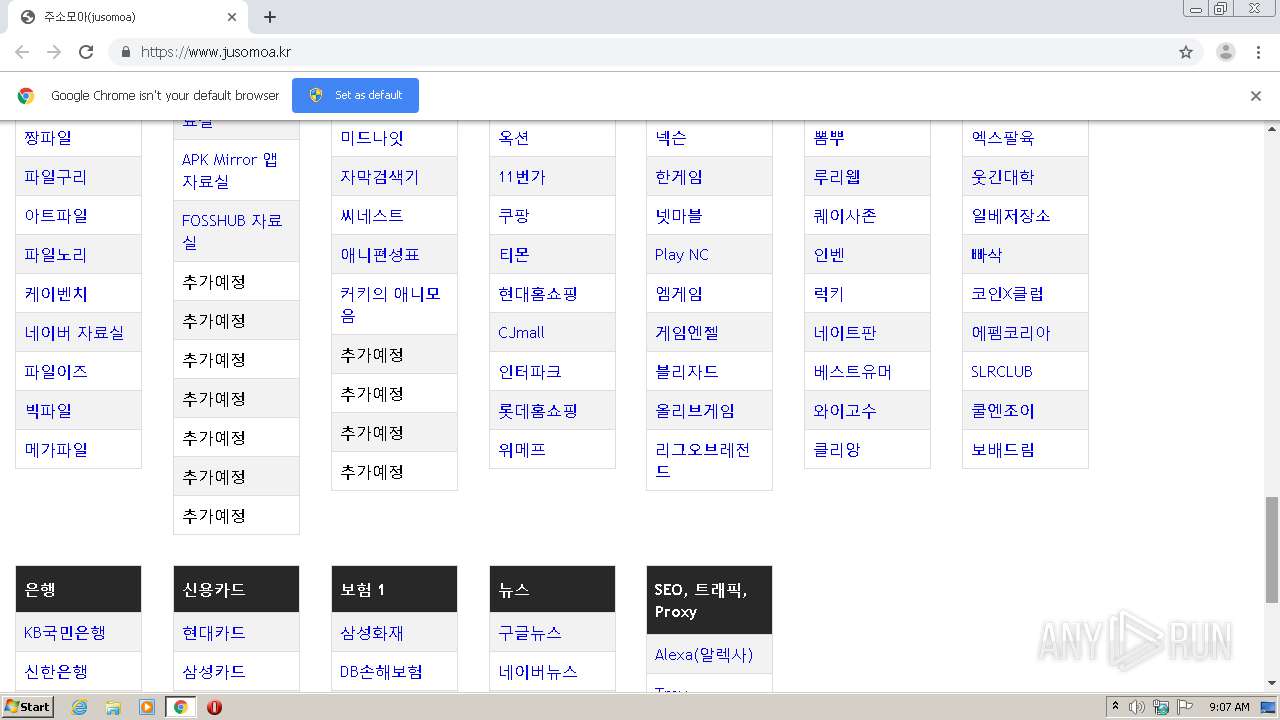The height and width of the screenshot is (720, 1280).
Task: Open the Play NC link
Action: coord(682,255)
